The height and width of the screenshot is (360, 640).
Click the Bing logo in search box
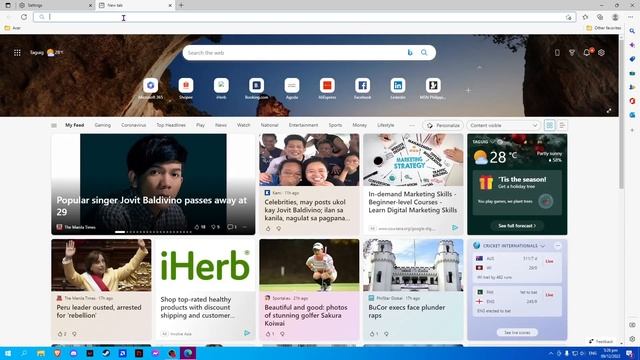410,53
